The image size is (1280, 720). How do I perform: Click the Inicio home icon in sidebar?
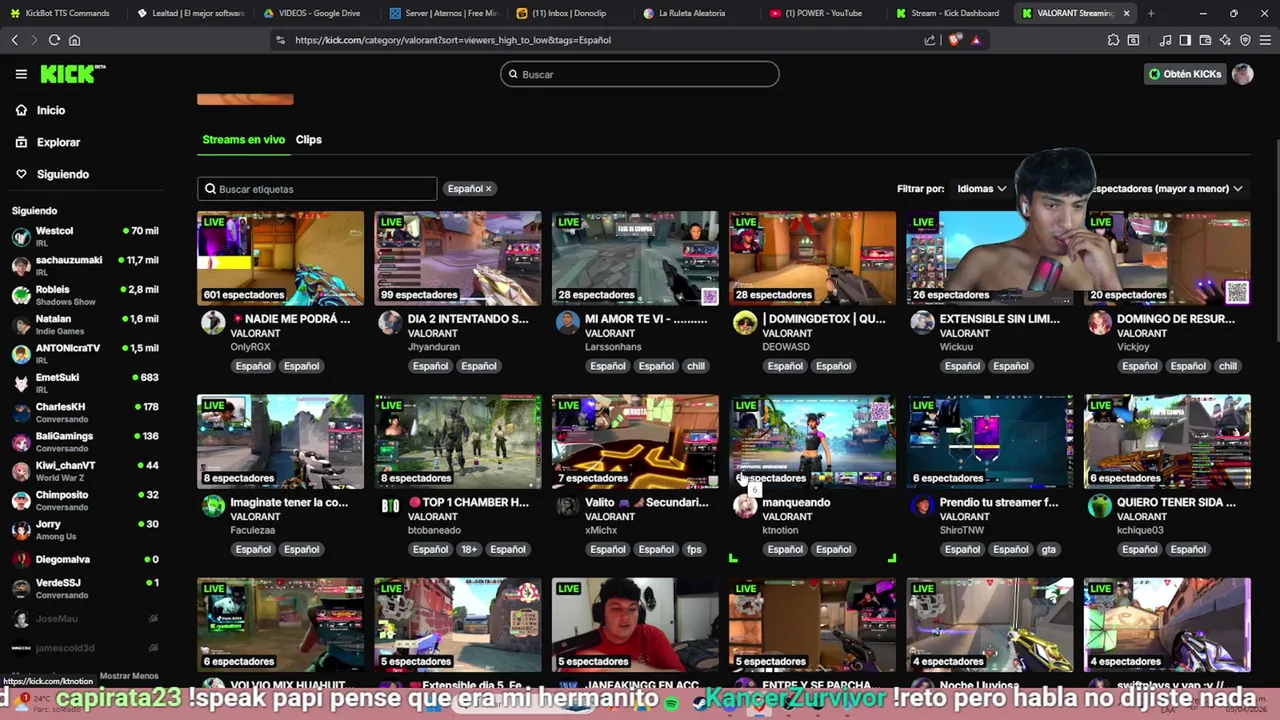pyautogui.click(x=21, y=110)
